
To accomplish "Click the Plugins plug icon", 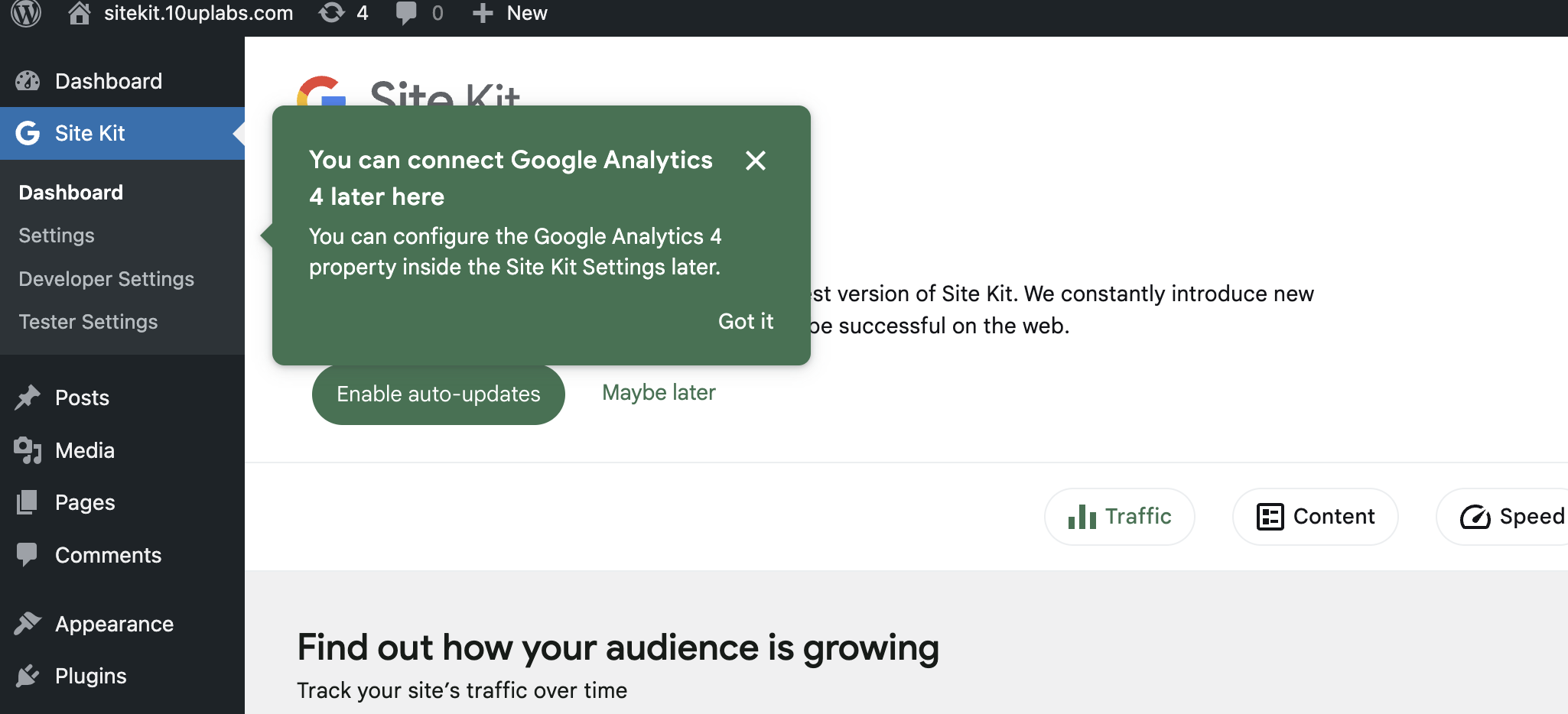I will click(28, 676).
